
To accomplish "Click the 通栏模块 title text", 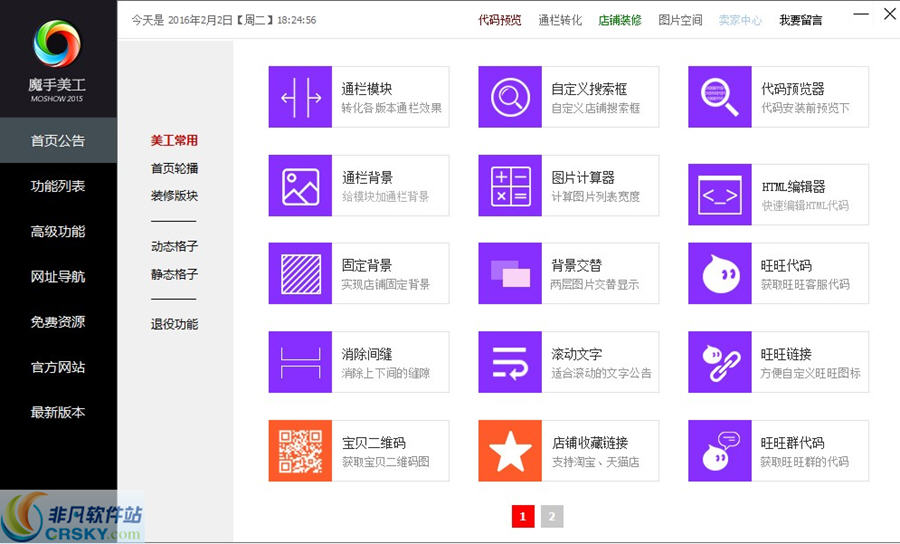I will (x=367, y=89).
